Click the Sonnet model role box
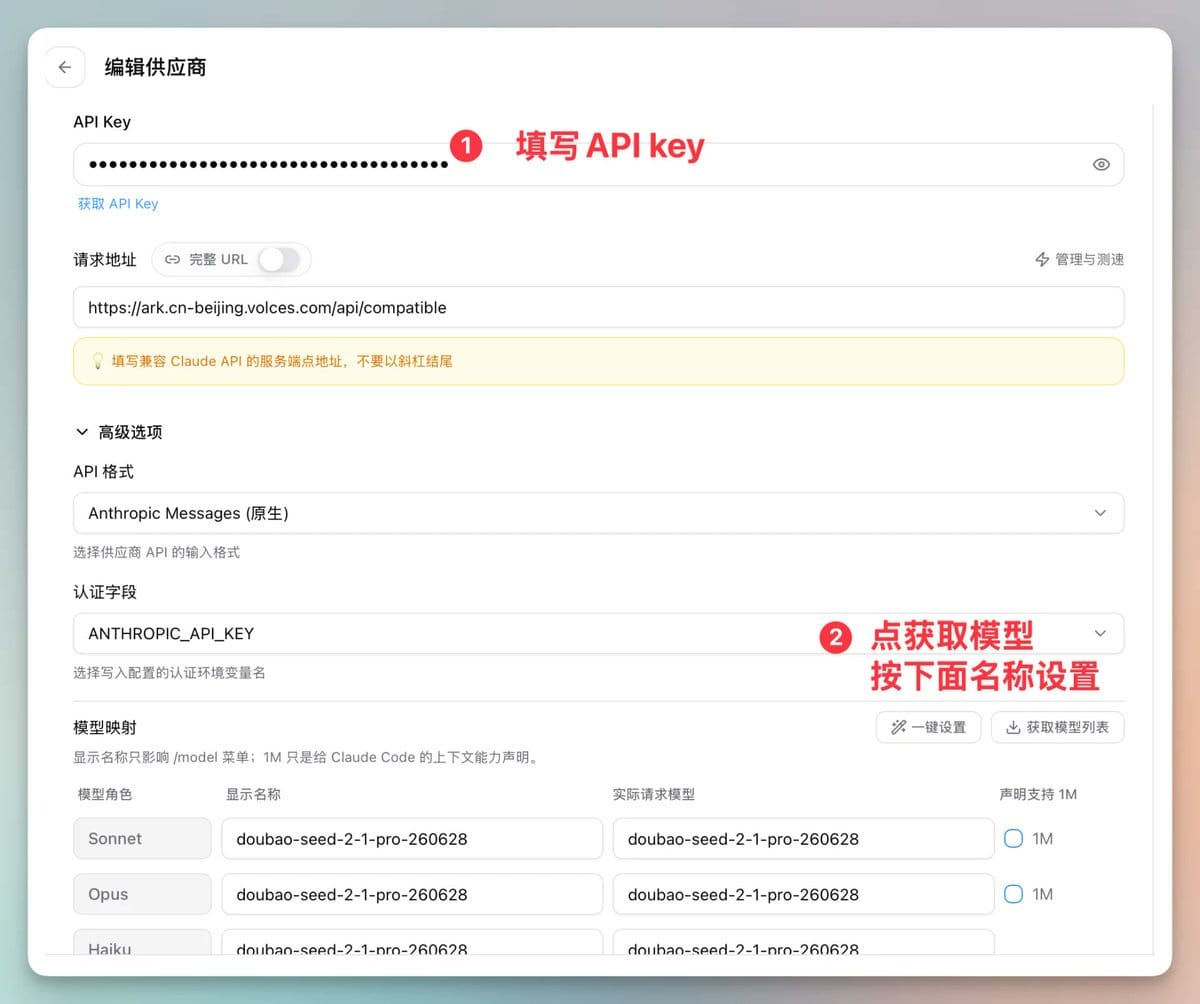Screen dimensions: 1200x1004 (x=142, y=838)
